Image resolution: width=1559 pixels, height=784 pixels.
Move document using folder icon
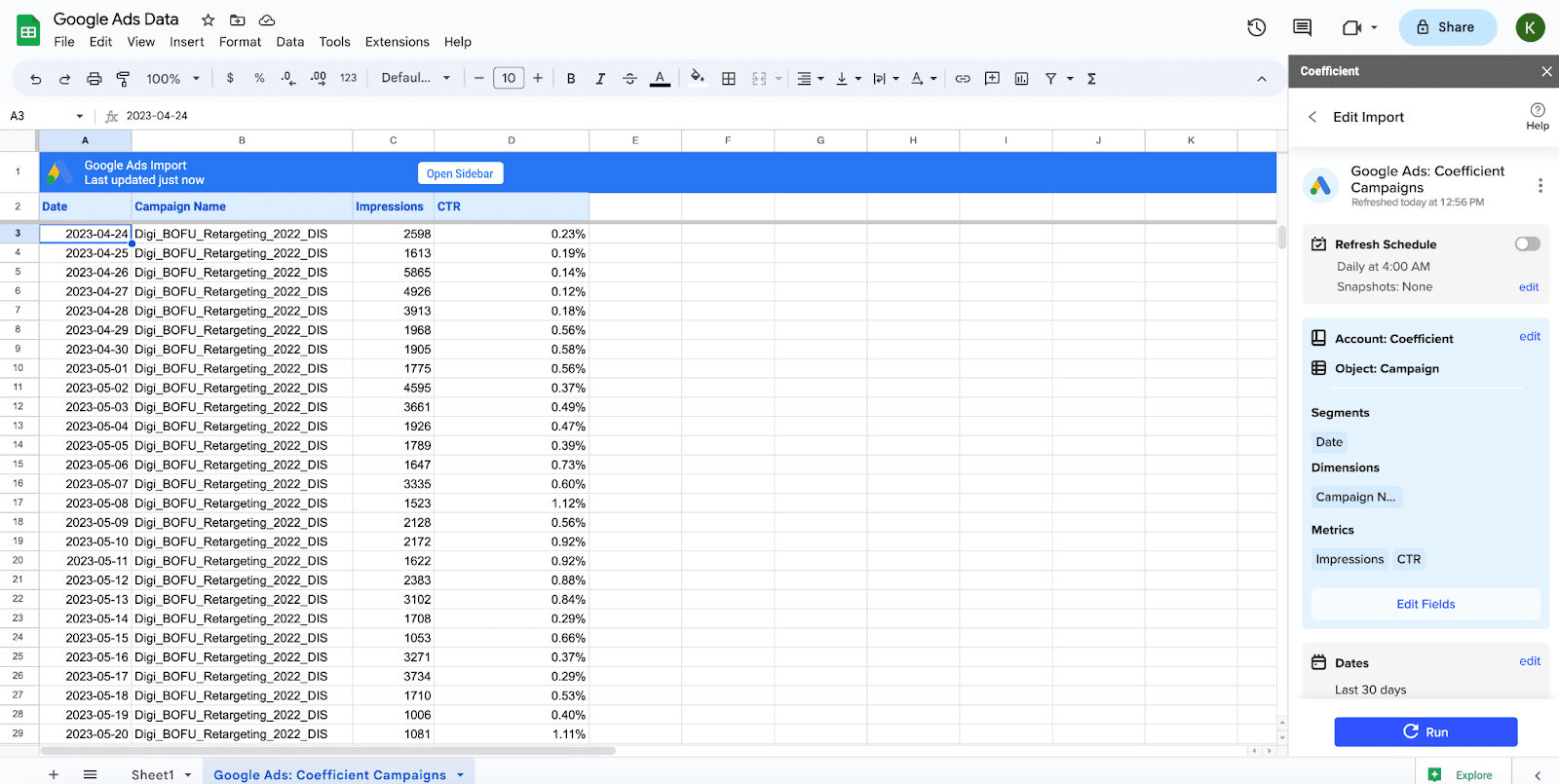(x=237, y=19)
